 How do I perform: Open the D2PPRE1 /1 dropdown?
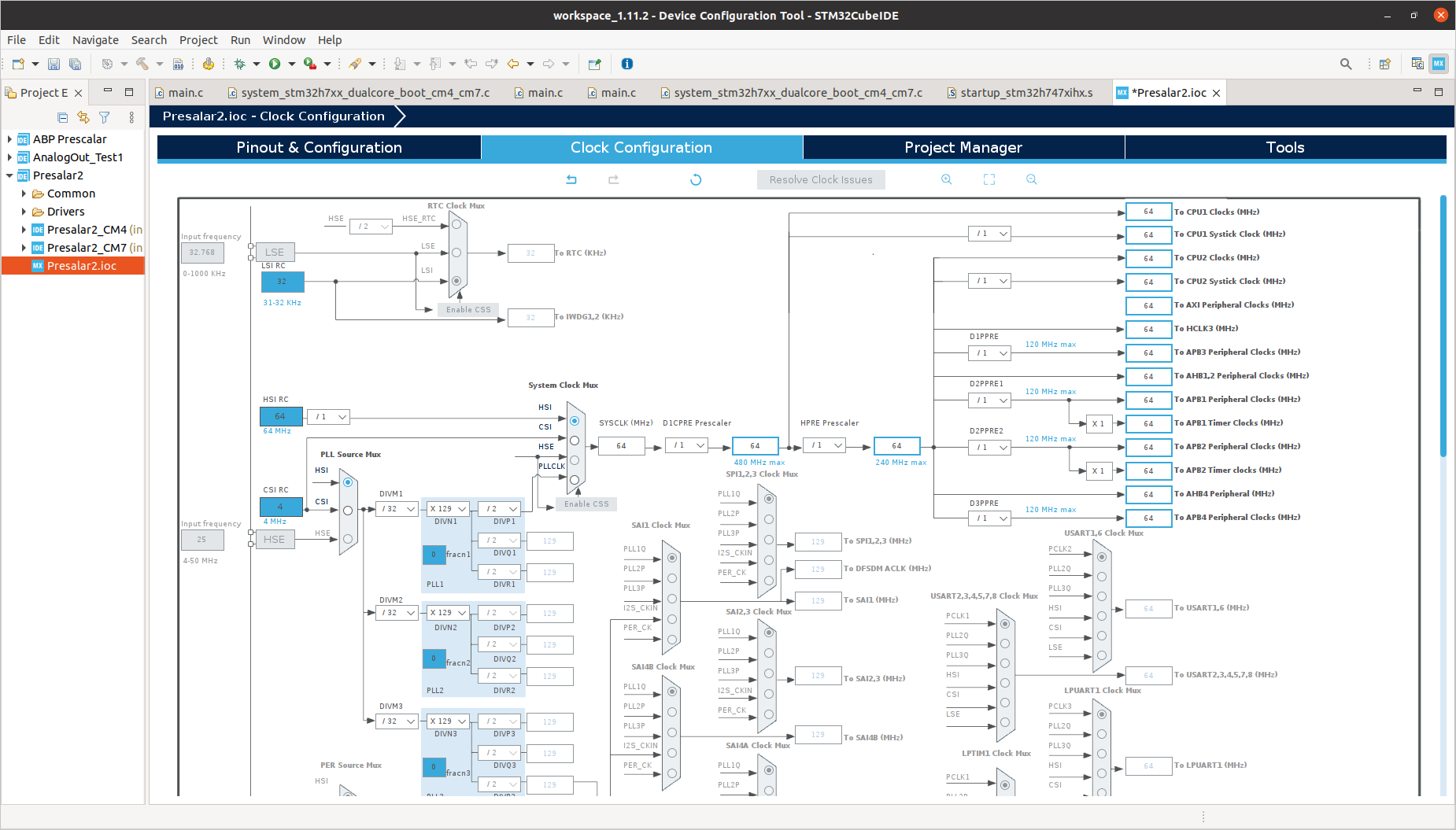click(x=989, y=400)
